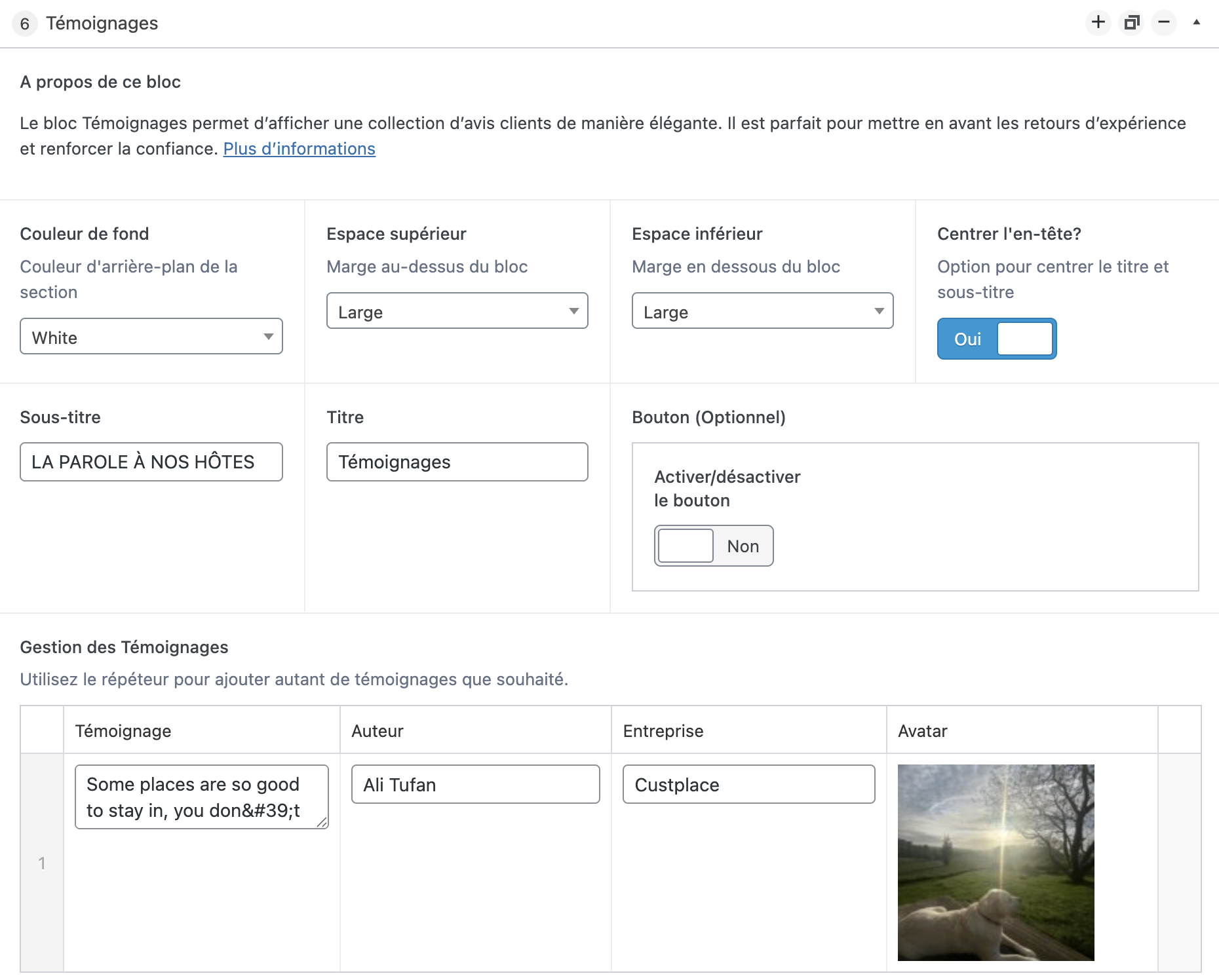This screenshot has width=1219, height=980.
Task: Click the layout order number 6 badge
Action: tap(25, 24)
